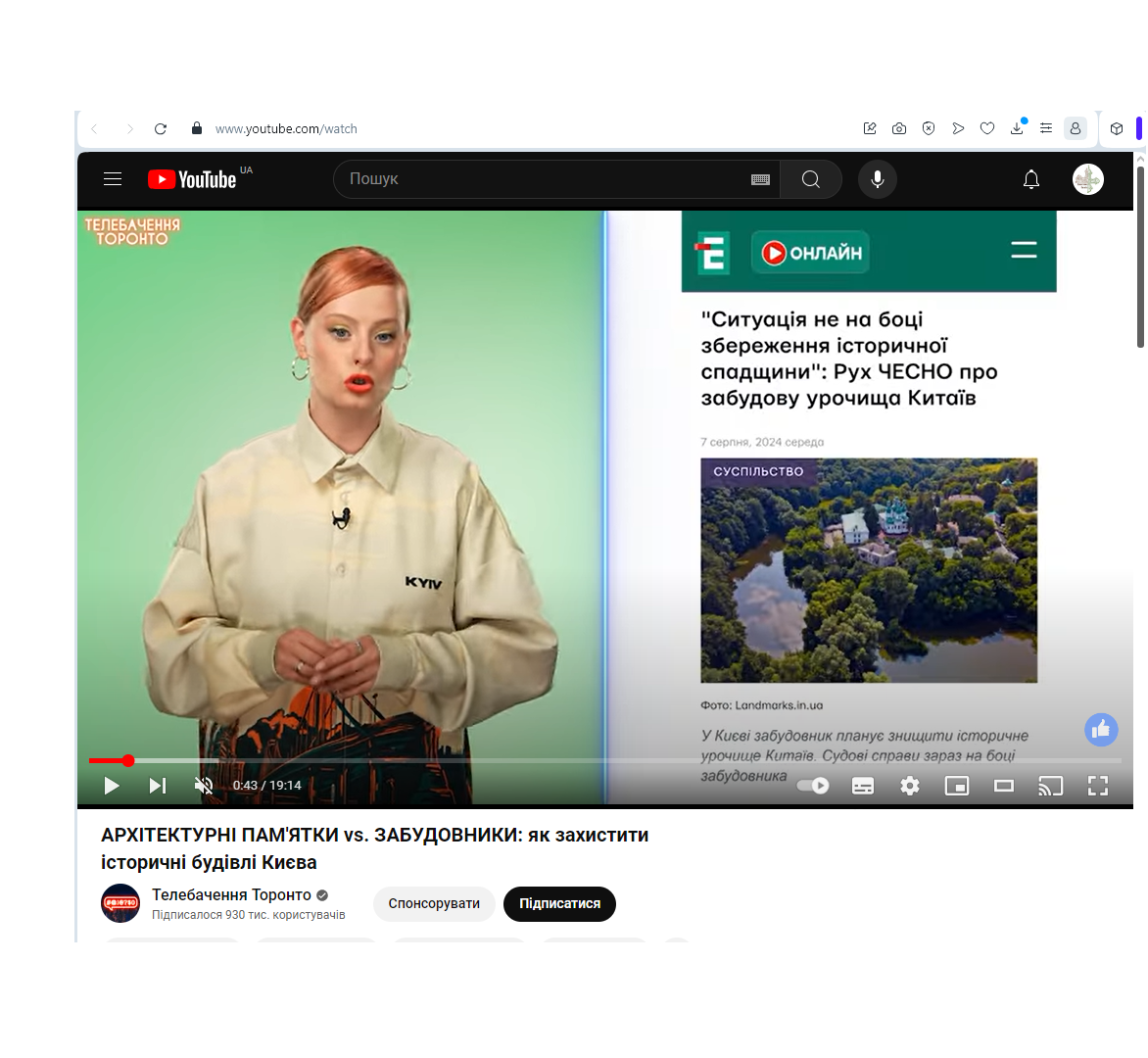Screen dimensions: 1148x1058
Task: Click the video title АРХІТЕКТУРНІ ПАМ'ЯТКИ vs. ЗАБУДОВНИКИ
Action: (375, 848)
